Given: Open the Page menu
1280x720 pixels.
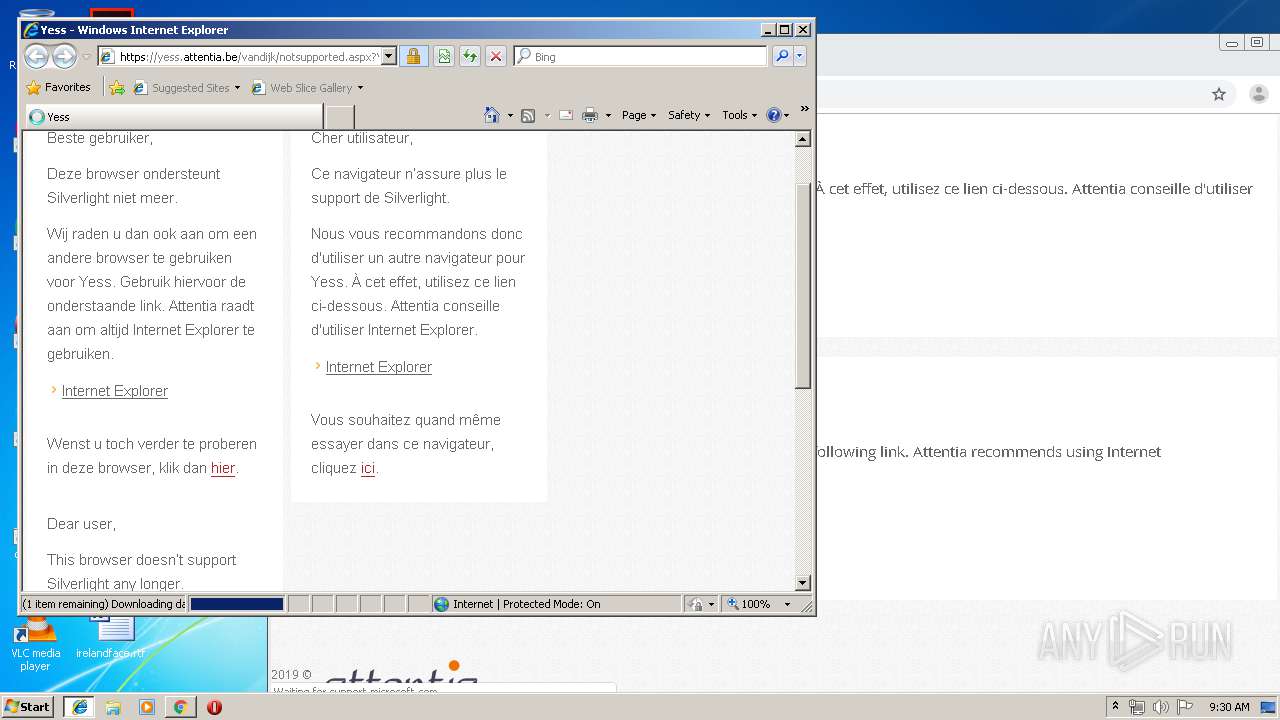Looking at the screenshot, I should pyautogui.click(x=639, y=115).
